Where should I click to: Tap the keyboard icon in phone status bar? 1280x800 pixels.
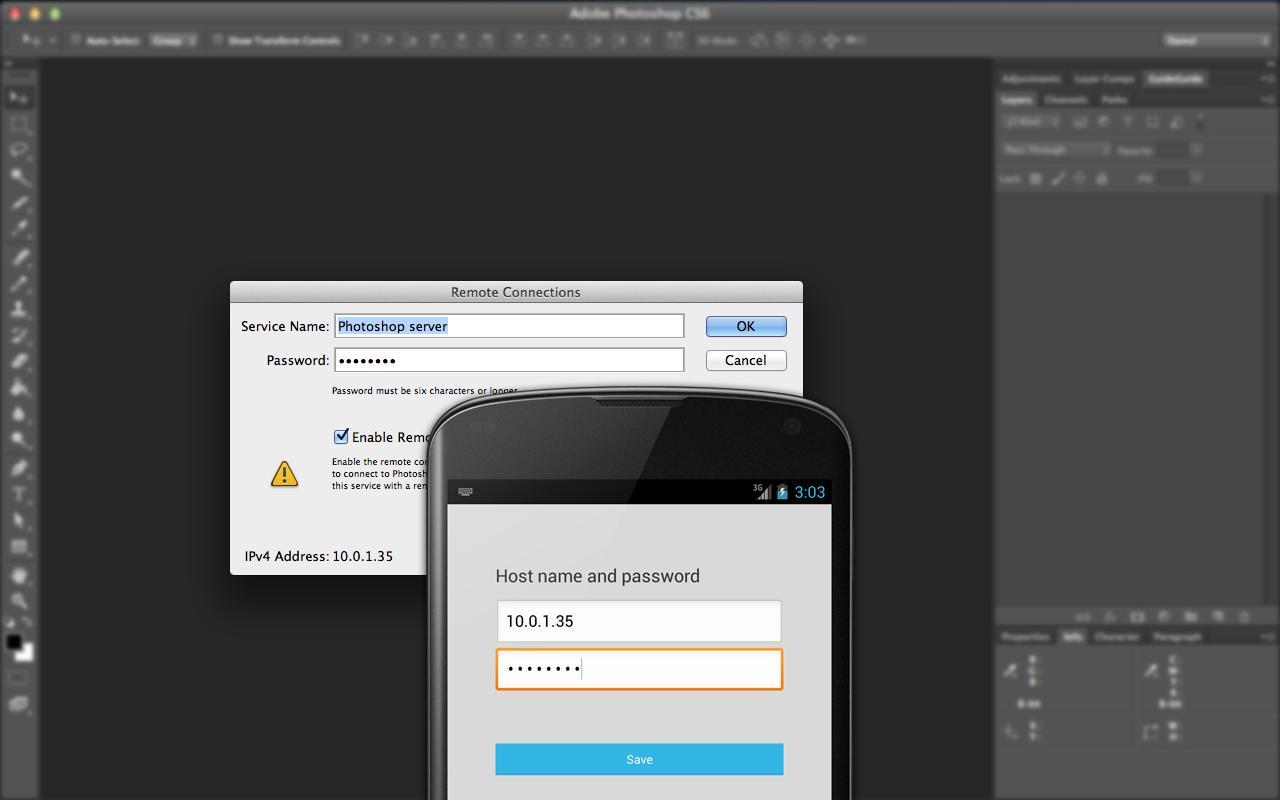[465, 492]
